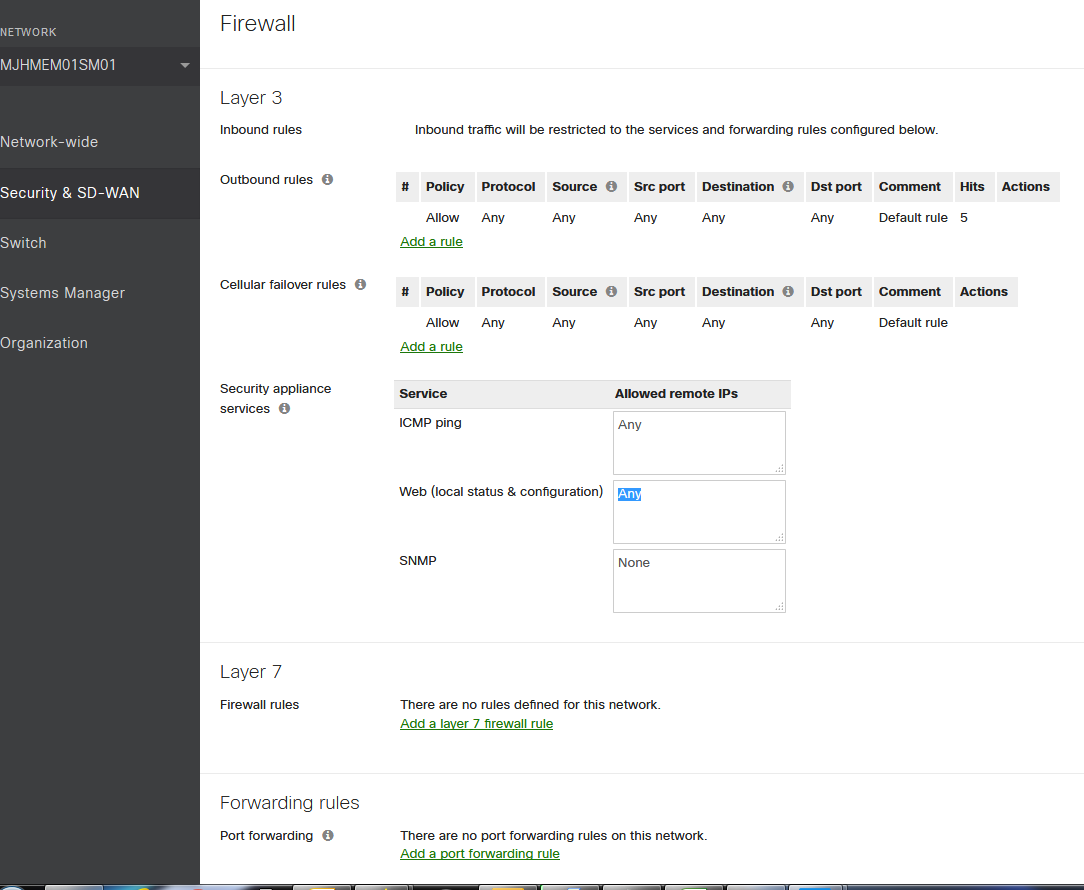Click info icon next to Port forwarding
The height and width of the screenshot is (890, 1084).
coord(327,836)
